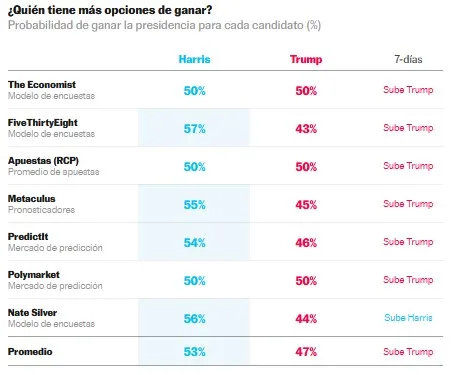Viewport: 453px width, 375px height.
Task: Click Trump 46% in PredictIt row
Action: point(306,243)
